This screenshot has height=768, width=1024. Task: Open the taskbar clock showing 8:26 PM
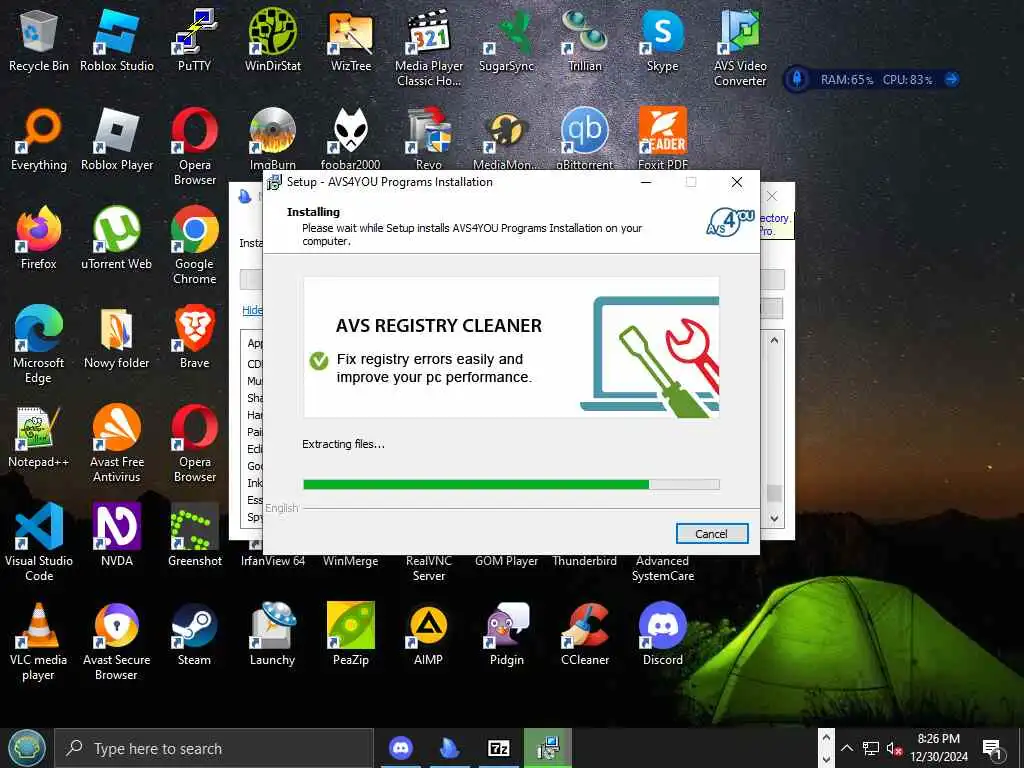point(939,748)
